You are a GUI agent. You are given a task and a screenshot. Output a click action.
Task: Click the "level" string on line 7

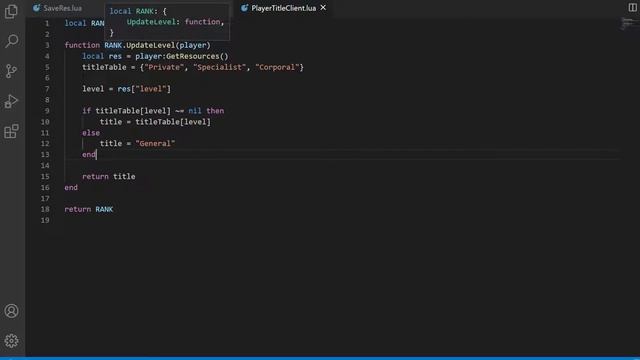tap(151, 89)
